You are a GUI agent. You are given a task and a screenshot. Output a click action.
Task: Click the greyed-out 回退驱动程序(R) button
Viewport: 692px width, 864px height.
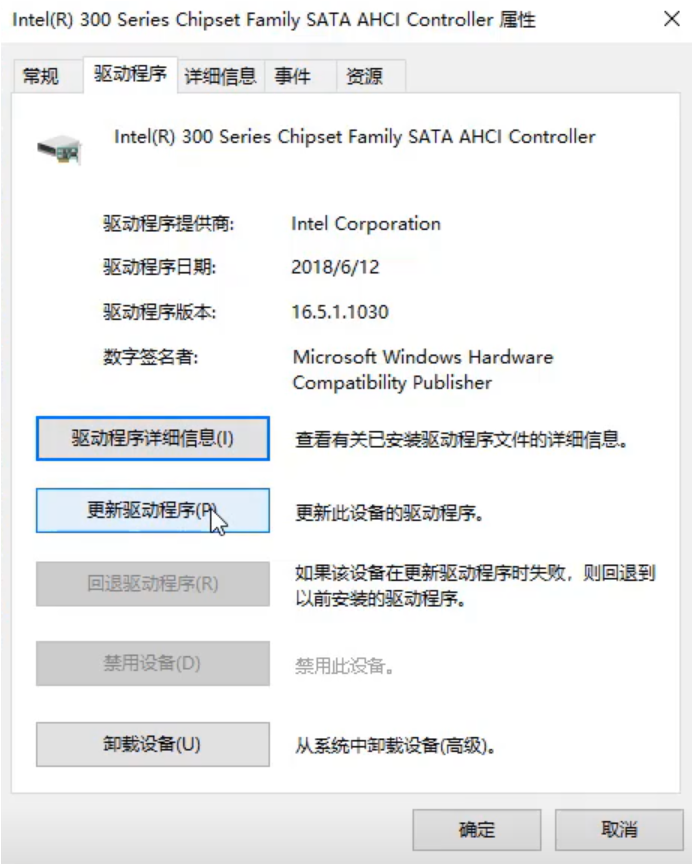click(x=152, y=584)
